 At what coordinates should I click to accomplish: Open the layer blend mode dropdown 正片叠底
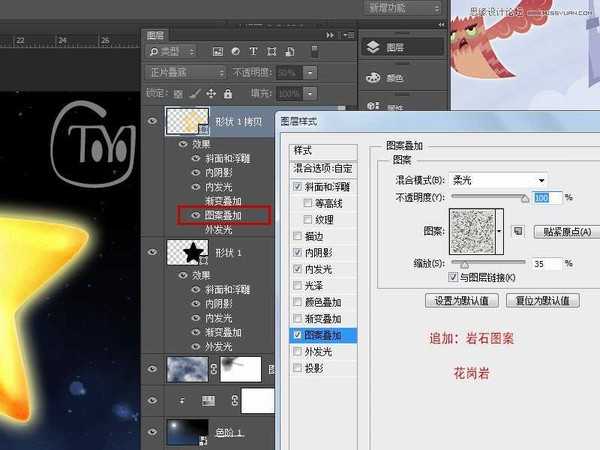click(186, 73)
